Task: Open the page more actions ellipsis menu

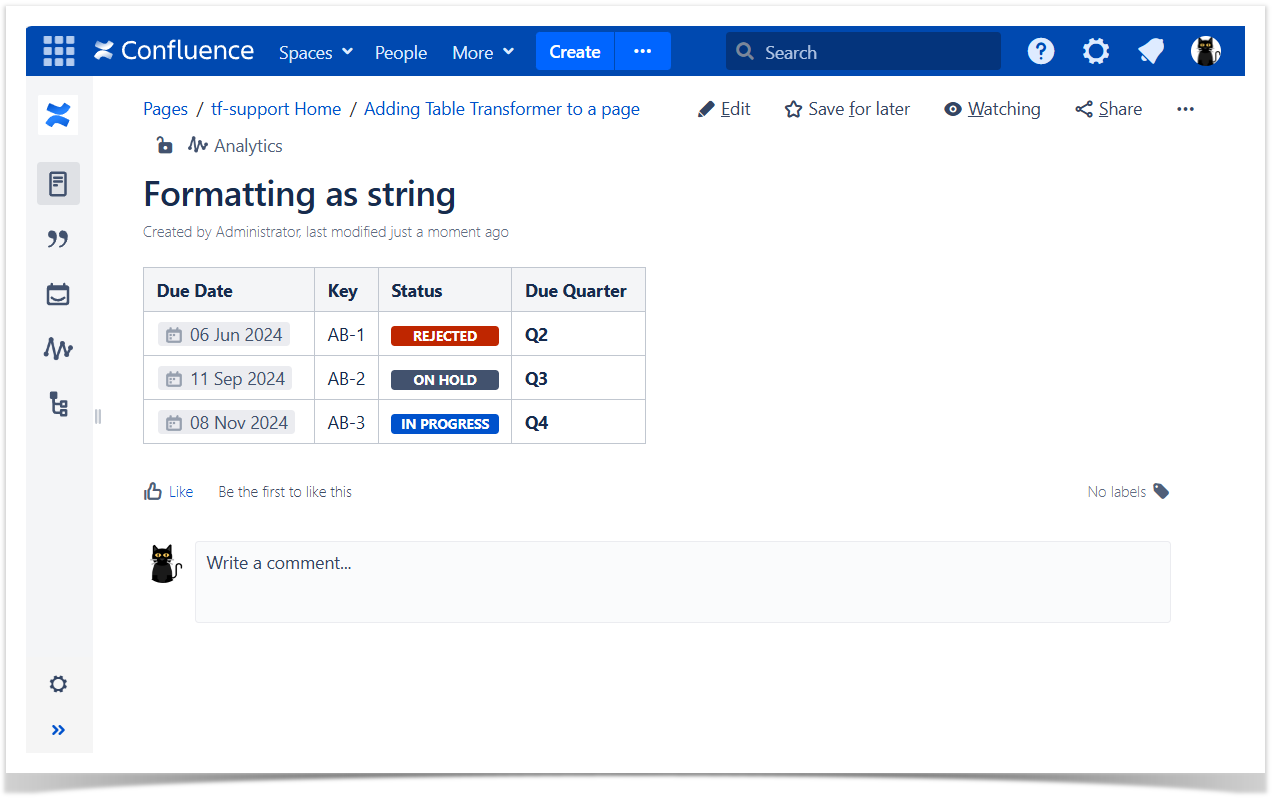Action: 1185,109
